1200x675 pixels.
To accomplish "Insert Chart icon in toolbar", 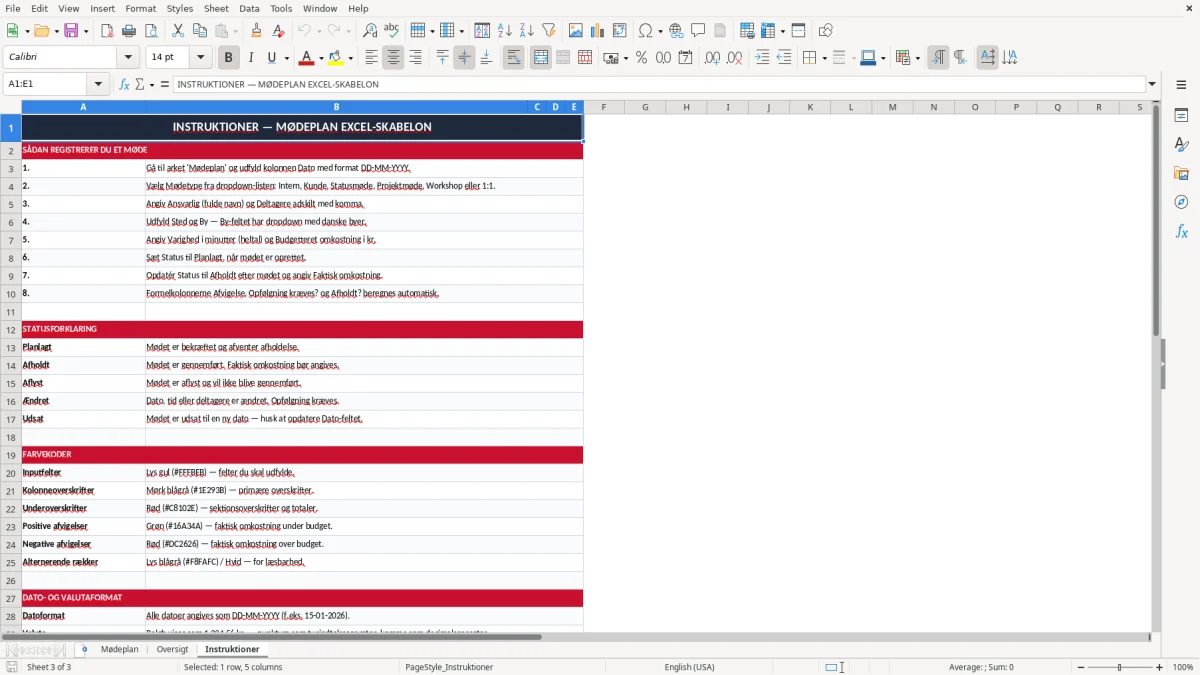I will pos(598,31).
